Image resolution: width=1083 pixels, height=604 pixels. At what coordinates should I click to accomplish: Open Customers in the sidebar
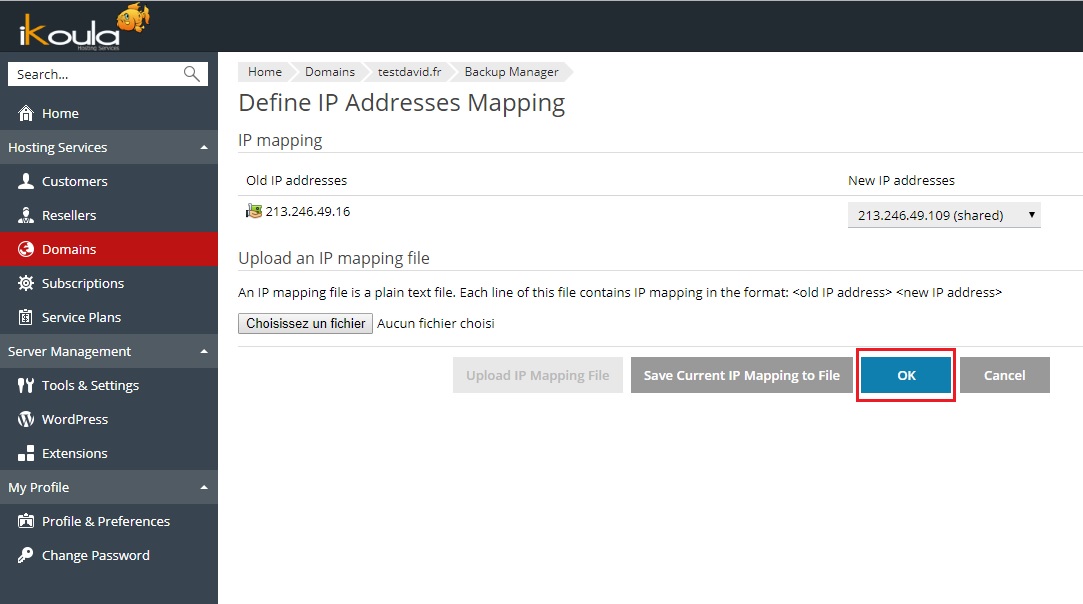tap(108, 181)
